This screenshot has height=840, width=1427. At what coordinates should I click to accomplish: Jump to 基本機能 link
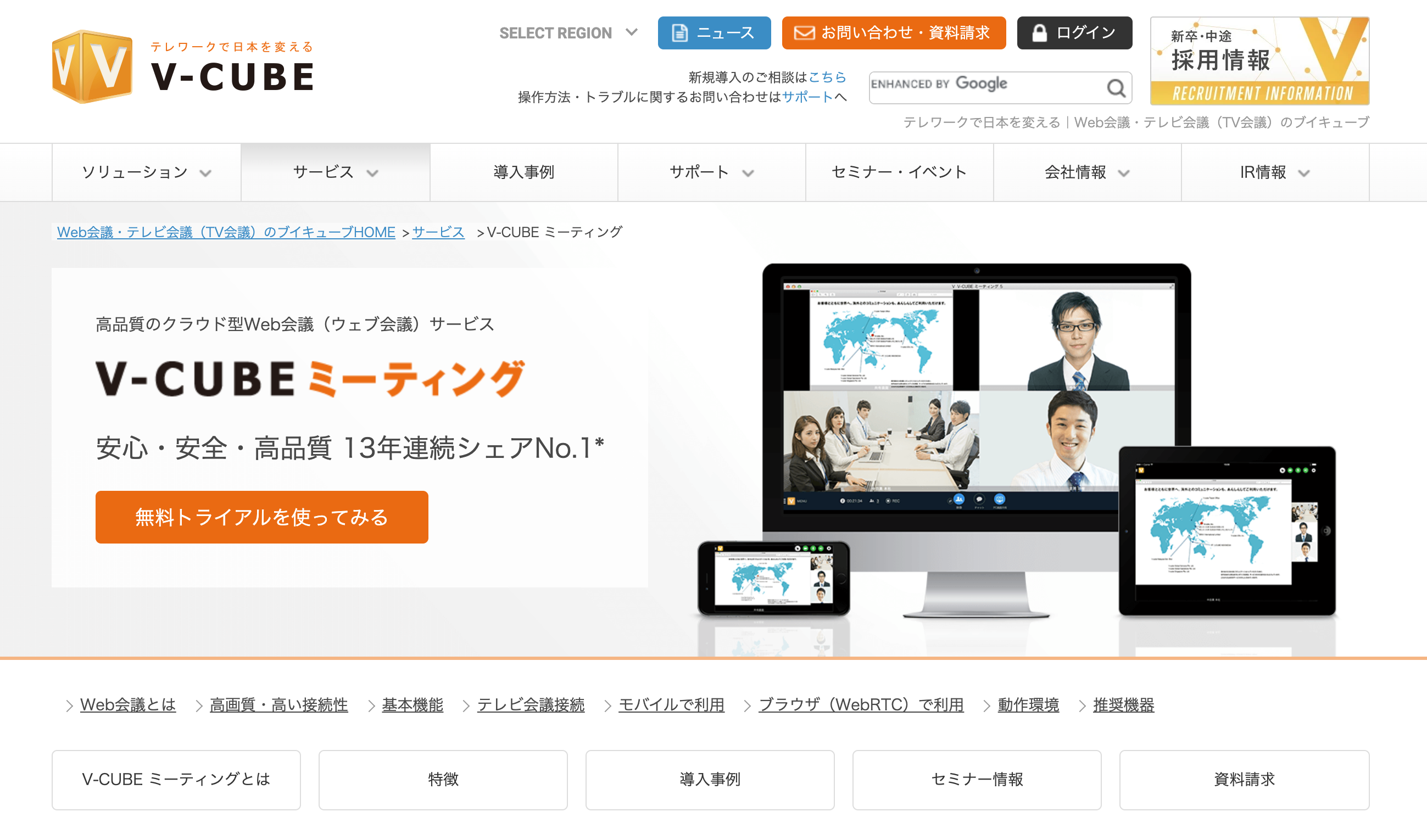(x=413, y=705)
